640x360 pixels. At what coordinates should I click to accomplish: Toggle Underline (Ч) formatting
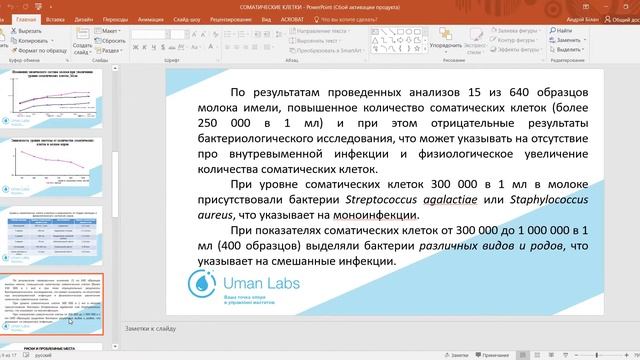click(154, 47)
